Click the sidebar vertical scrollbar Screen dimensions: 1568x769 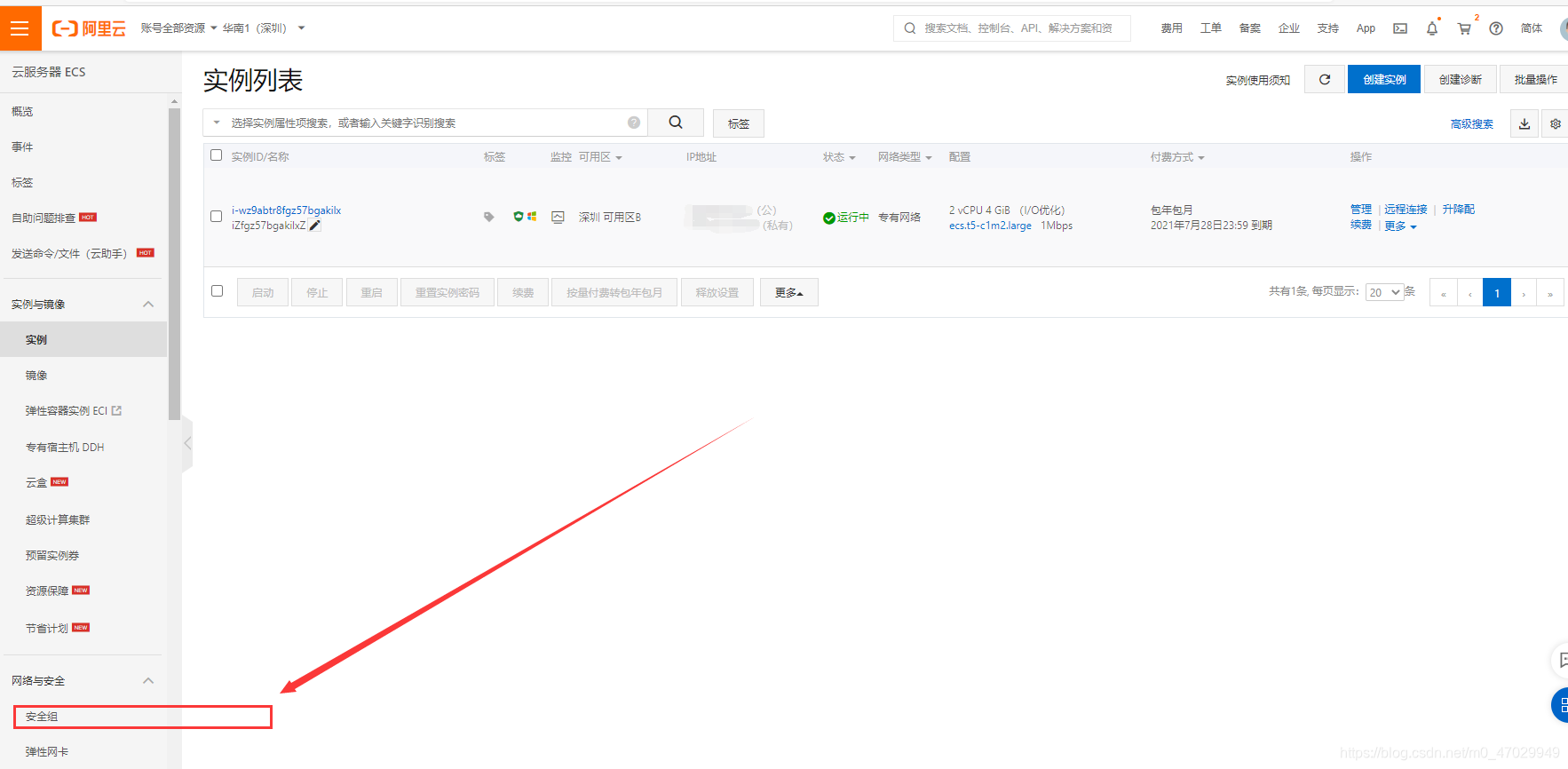pyautogui.click(x=174, y=264)
